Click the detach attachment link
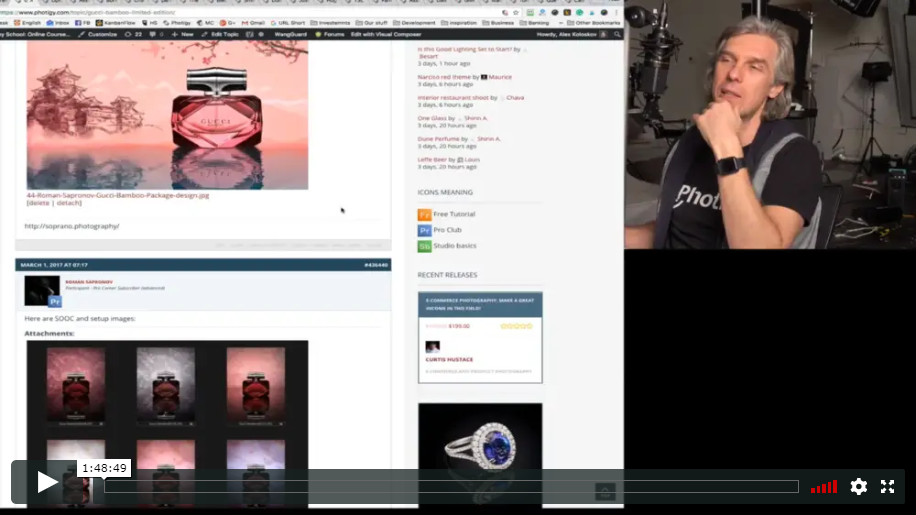The image size is (916, 515). pyautogui.click(x=68, y=203)
